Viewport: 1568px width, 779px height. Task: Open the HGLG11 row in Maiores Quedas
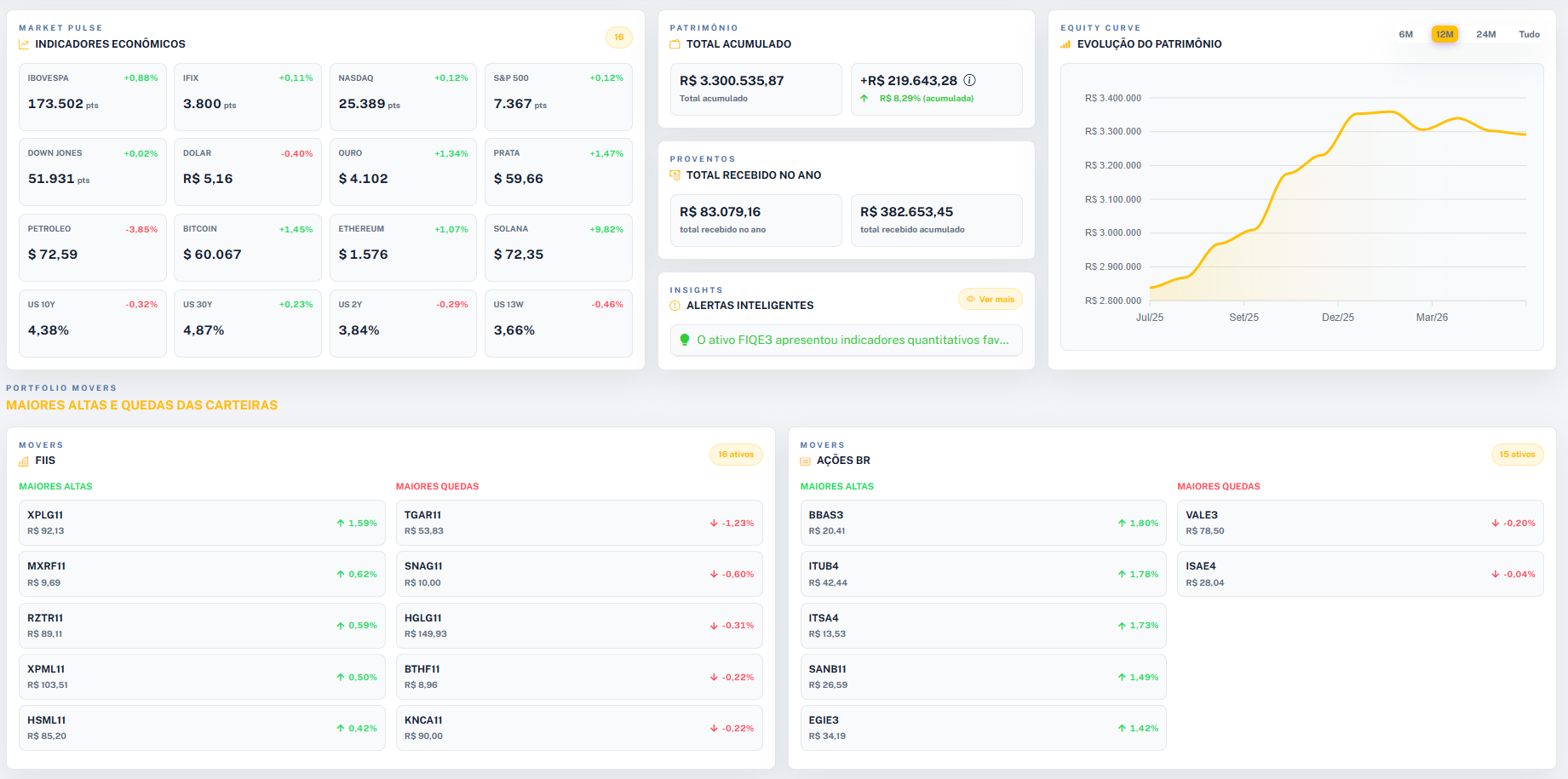tap(579, 626)
